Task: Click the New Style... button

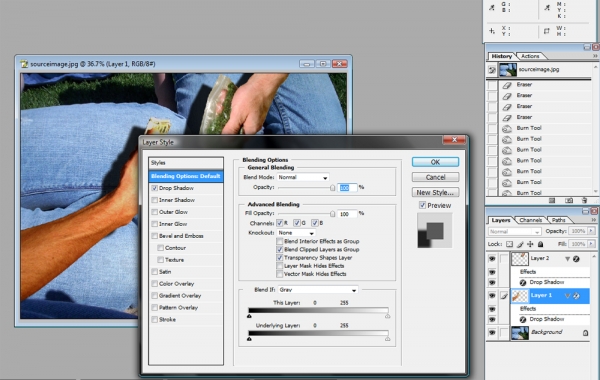Action: point(435,192)
